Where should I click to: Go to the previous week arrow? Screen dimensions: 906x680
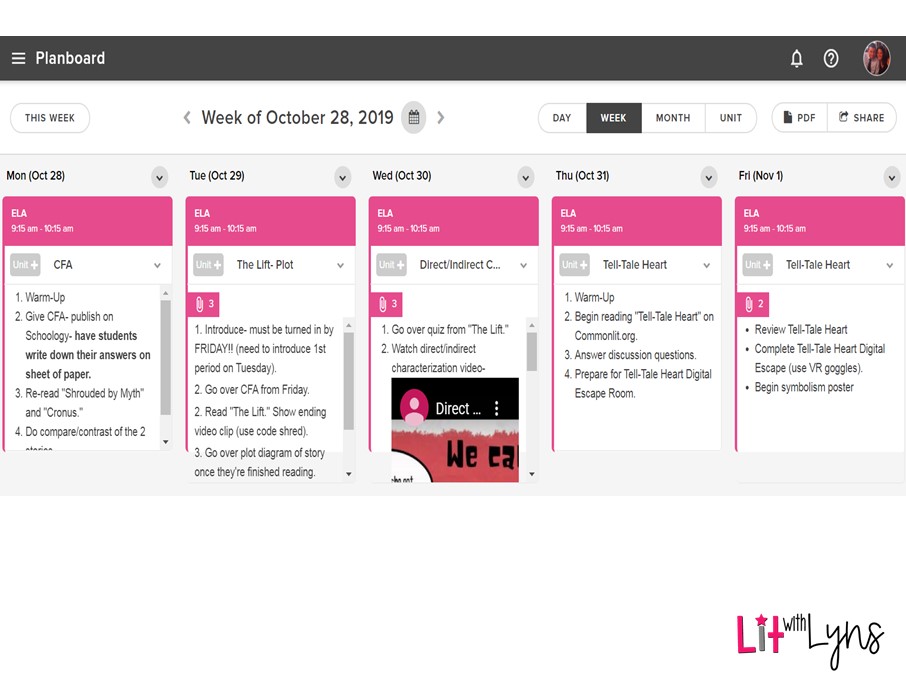coord(187,118)
